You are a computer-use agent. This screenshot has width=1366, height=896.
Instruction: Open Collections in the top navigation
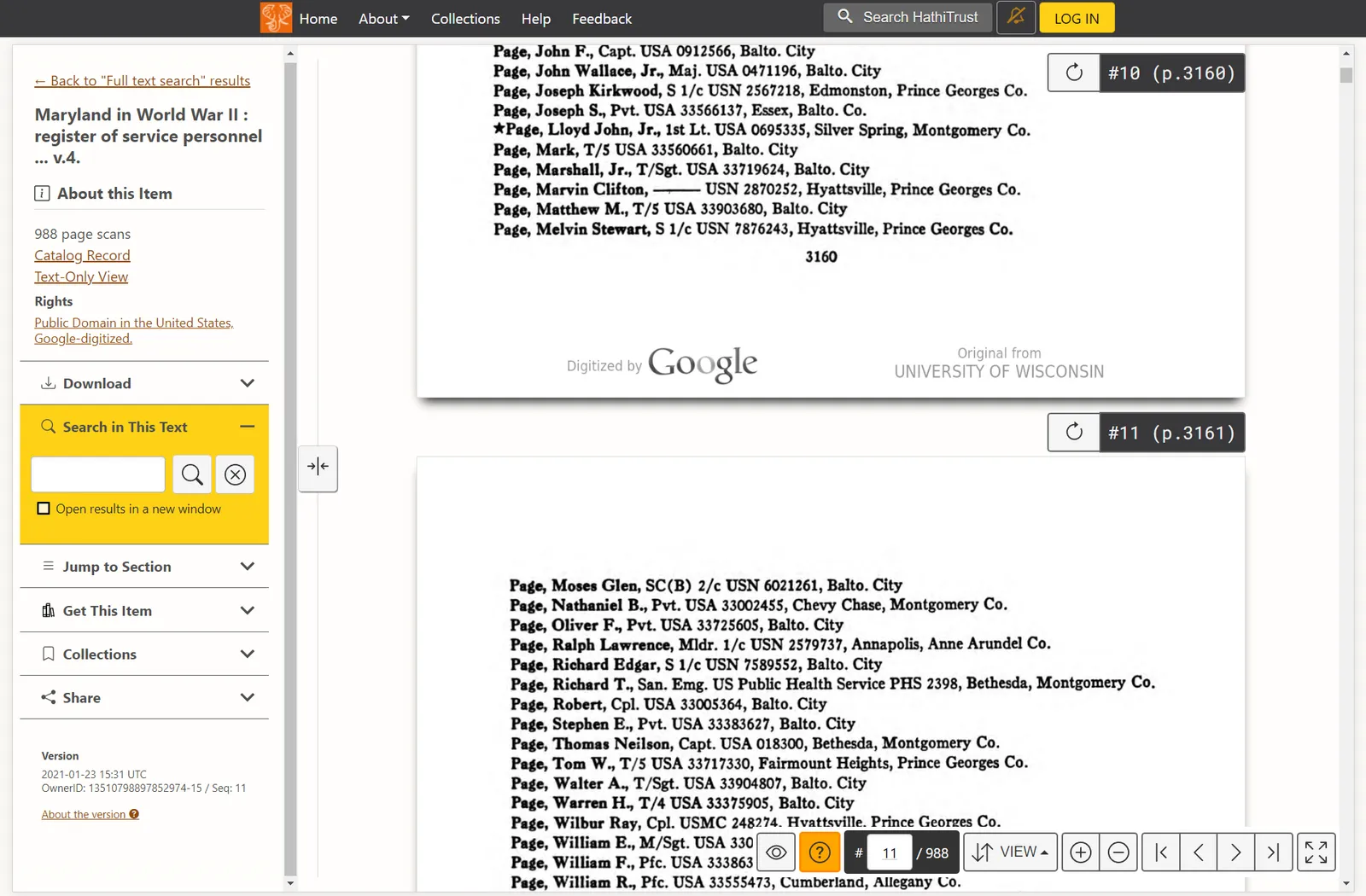pos(465,19)
